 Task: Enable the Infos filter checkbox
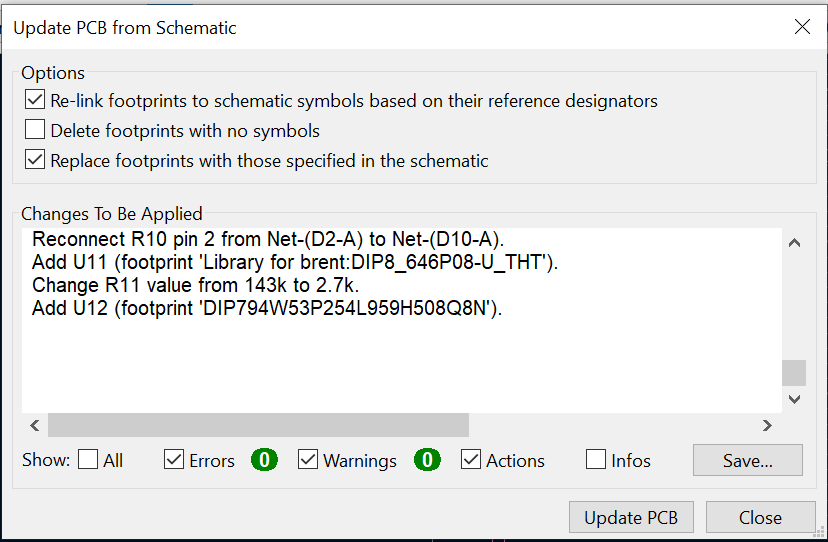pos(596,460)
